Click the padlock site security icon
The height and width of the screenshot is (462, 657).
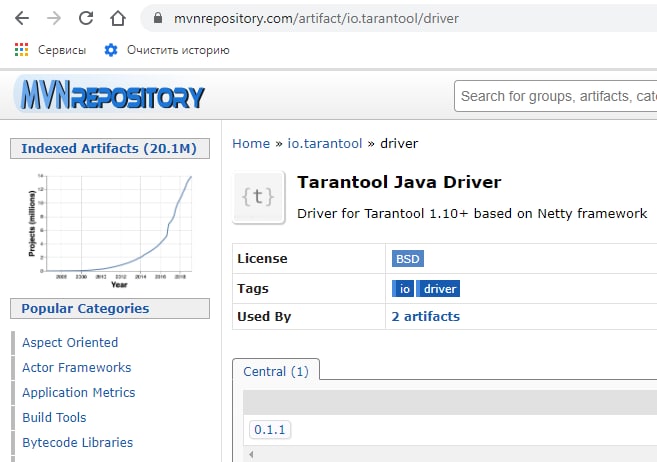click(158, 18)
